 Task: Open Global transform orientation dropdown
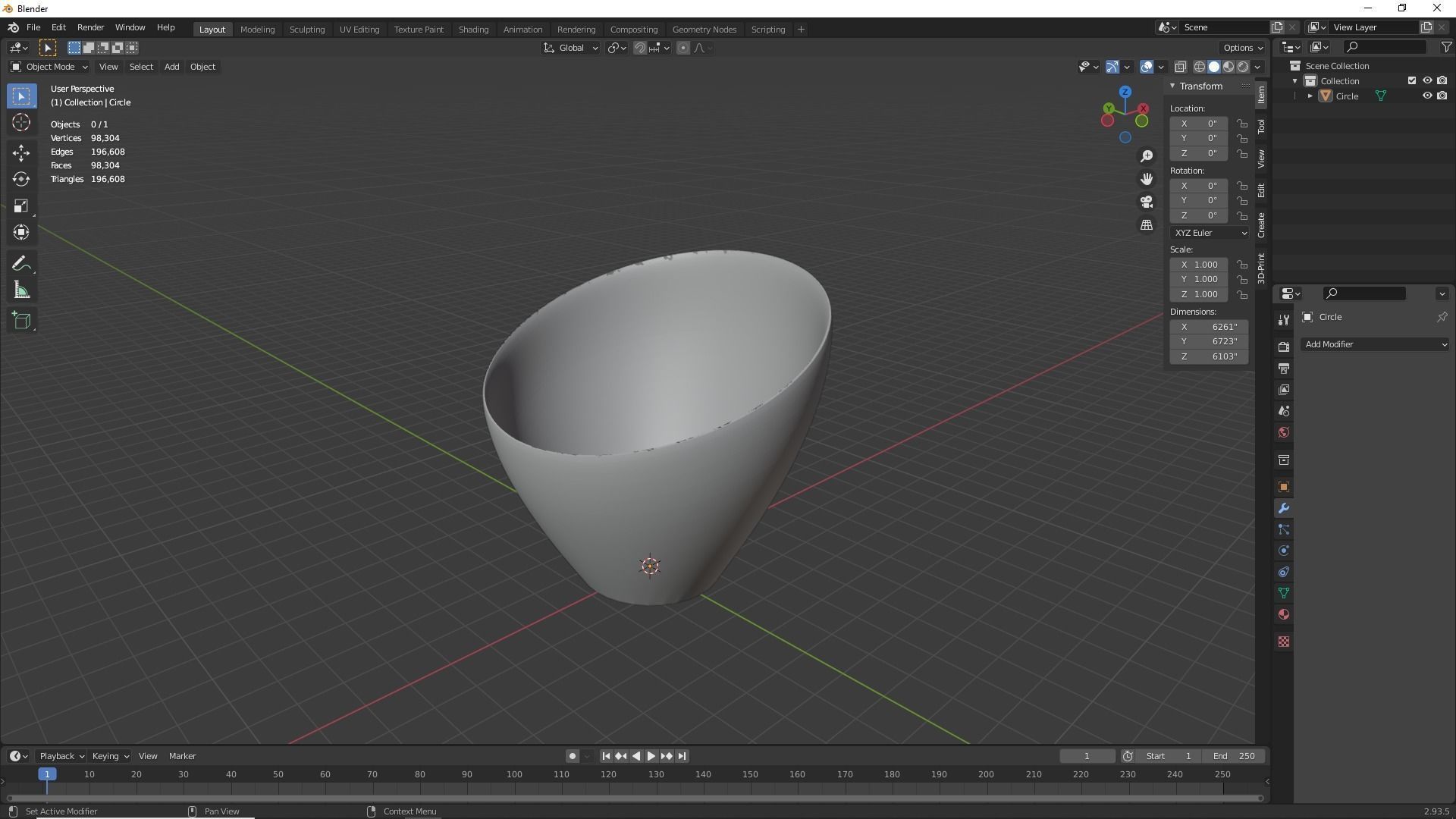[x=571, y=48]
